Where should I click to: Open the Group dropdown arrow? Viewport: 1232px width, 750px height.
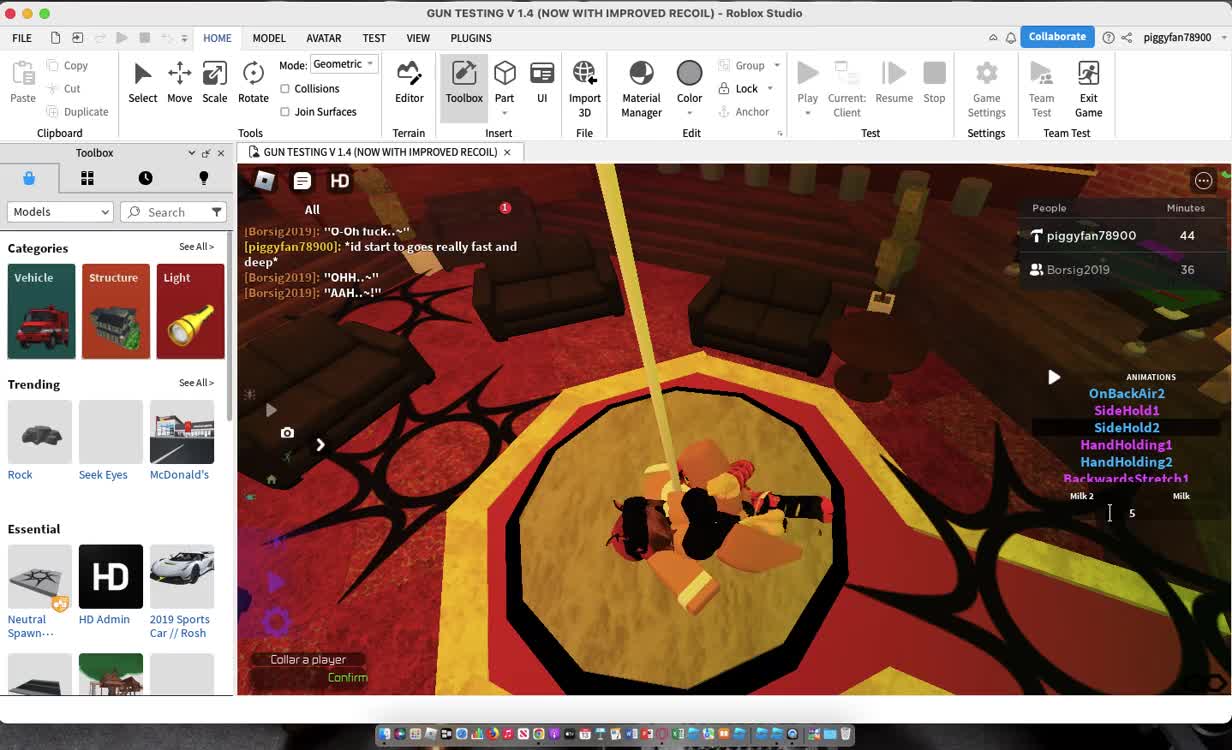(777, 66)
